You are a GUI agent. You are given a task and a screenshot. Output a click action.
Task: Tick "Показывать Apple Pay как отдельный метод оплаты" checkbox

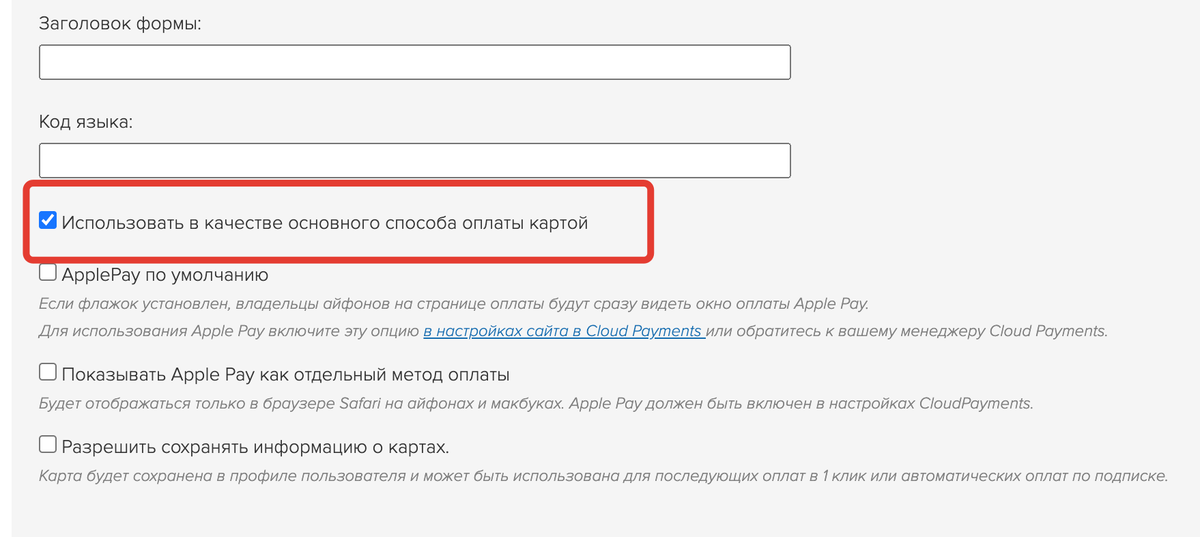coord(47,373)
